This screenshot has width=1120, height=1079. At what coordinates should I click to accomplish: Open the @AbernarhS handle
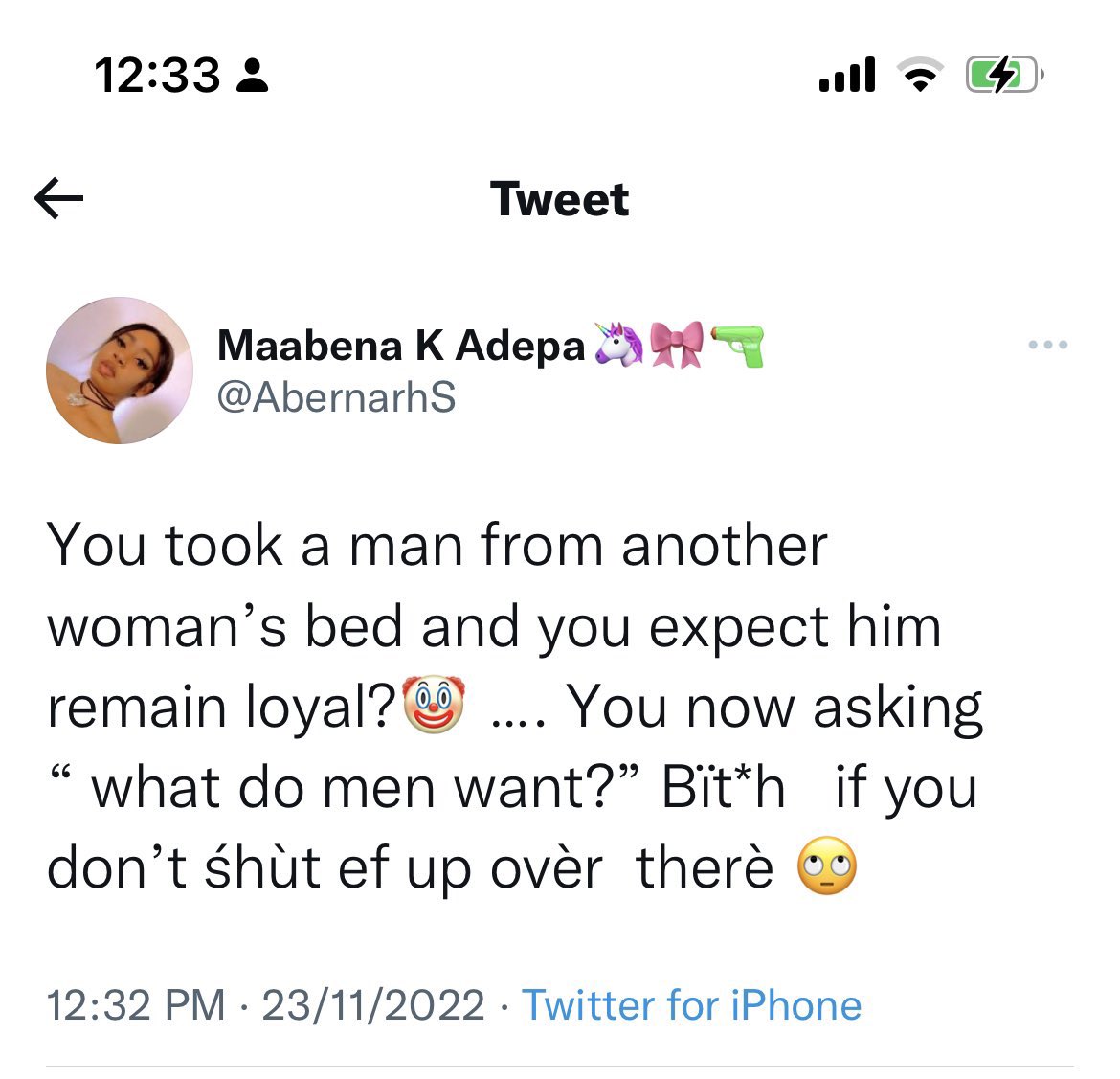pos(336,396)
